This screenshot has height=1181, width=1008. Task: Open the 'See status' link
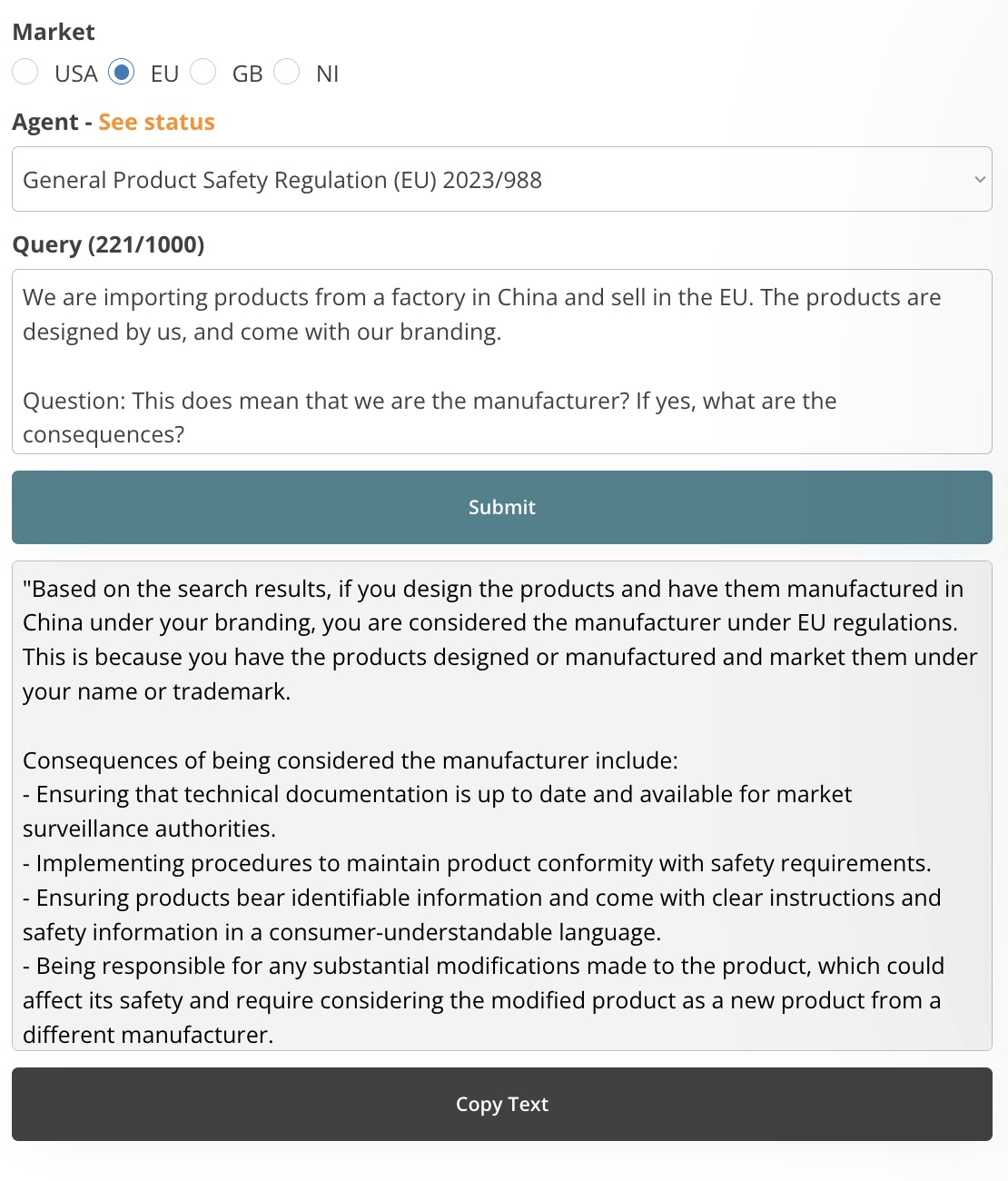coord(156,122)
